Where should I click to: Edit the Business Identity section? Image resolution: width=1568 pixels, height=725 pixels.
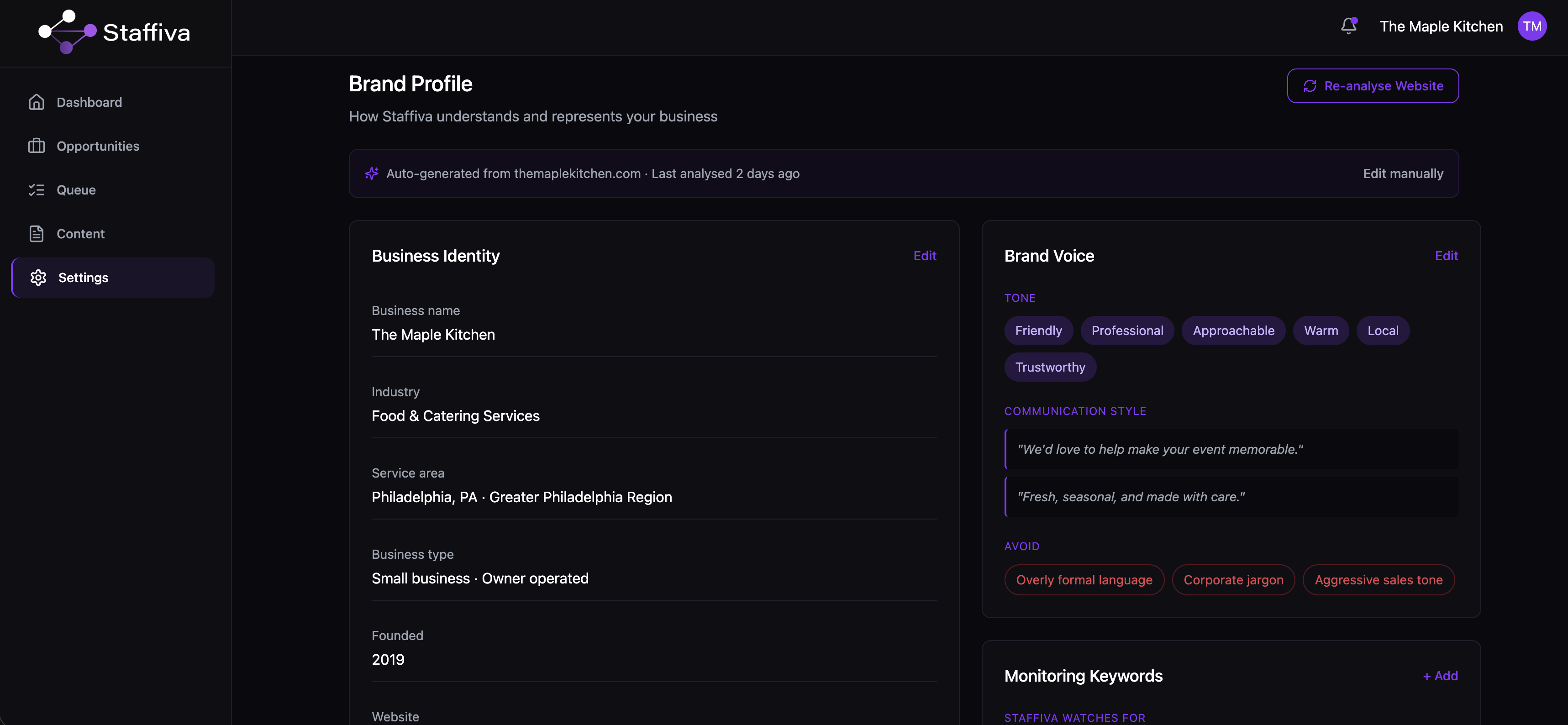[x=924, y=256]
